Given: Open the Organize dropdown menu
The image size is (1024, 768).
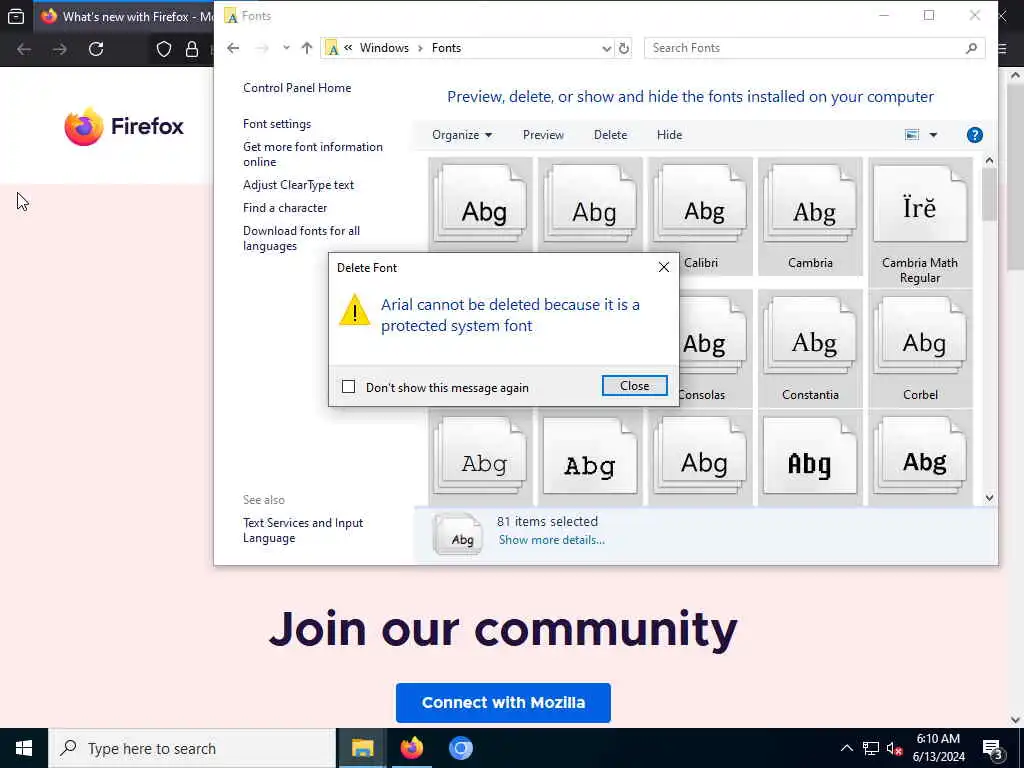Looking at the screenshot, I should click(x=462, y=135).
